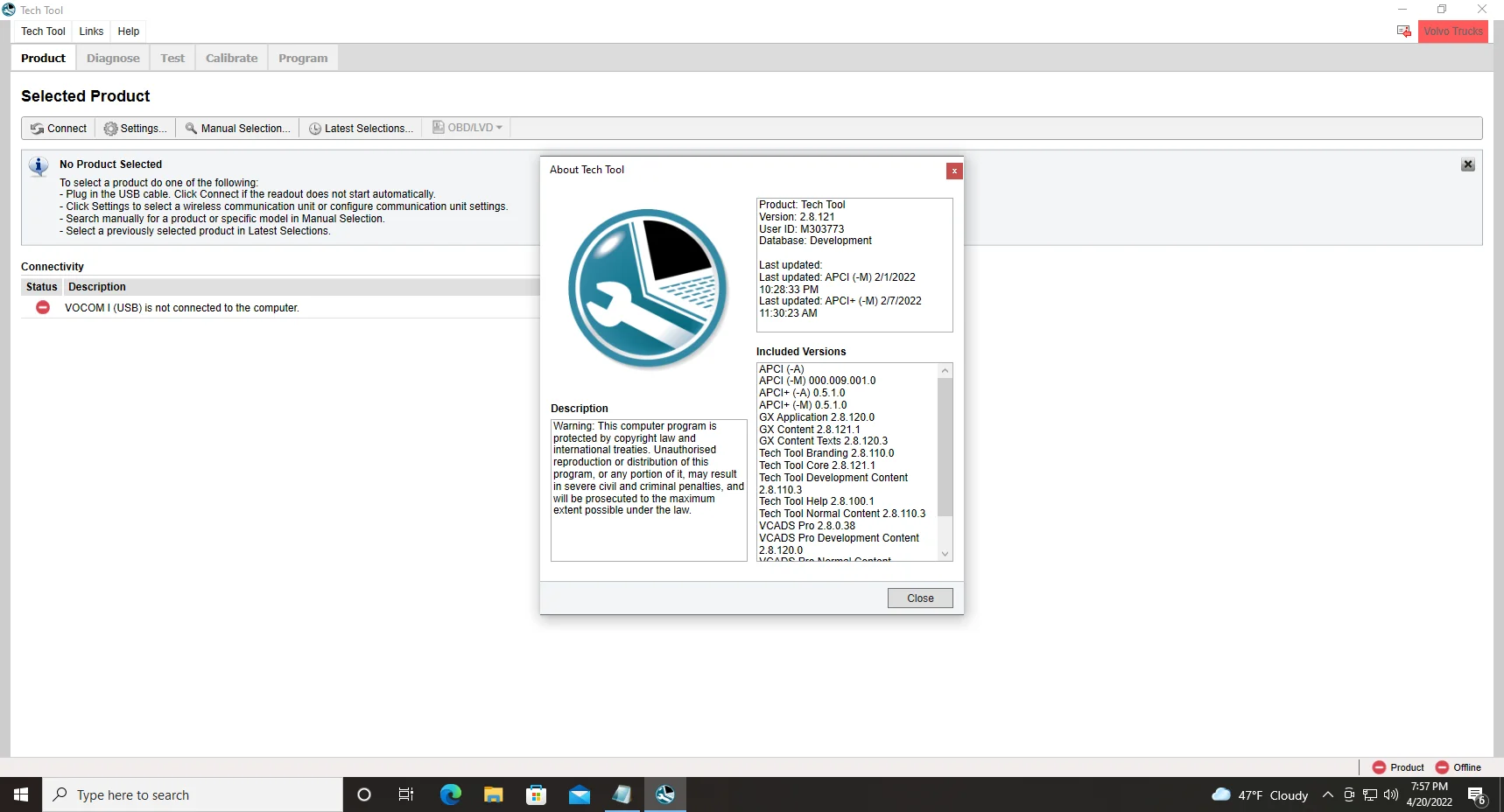This screenshot has height=812, width=1504.
Task: Click 'User ID: M303773' text
Action: tap(801, 229)
